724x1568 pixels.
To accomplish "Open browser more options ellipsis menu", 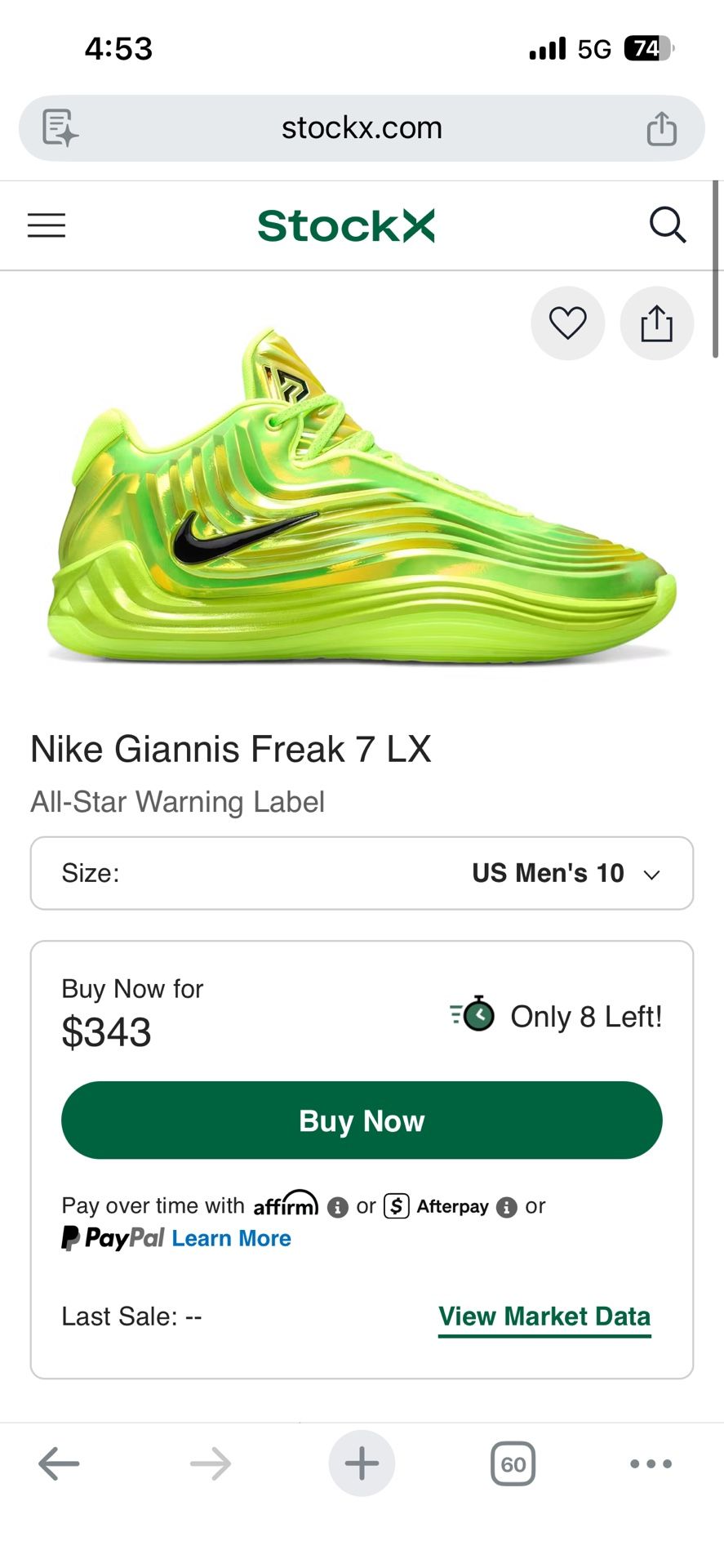I will pos(651,1463).
